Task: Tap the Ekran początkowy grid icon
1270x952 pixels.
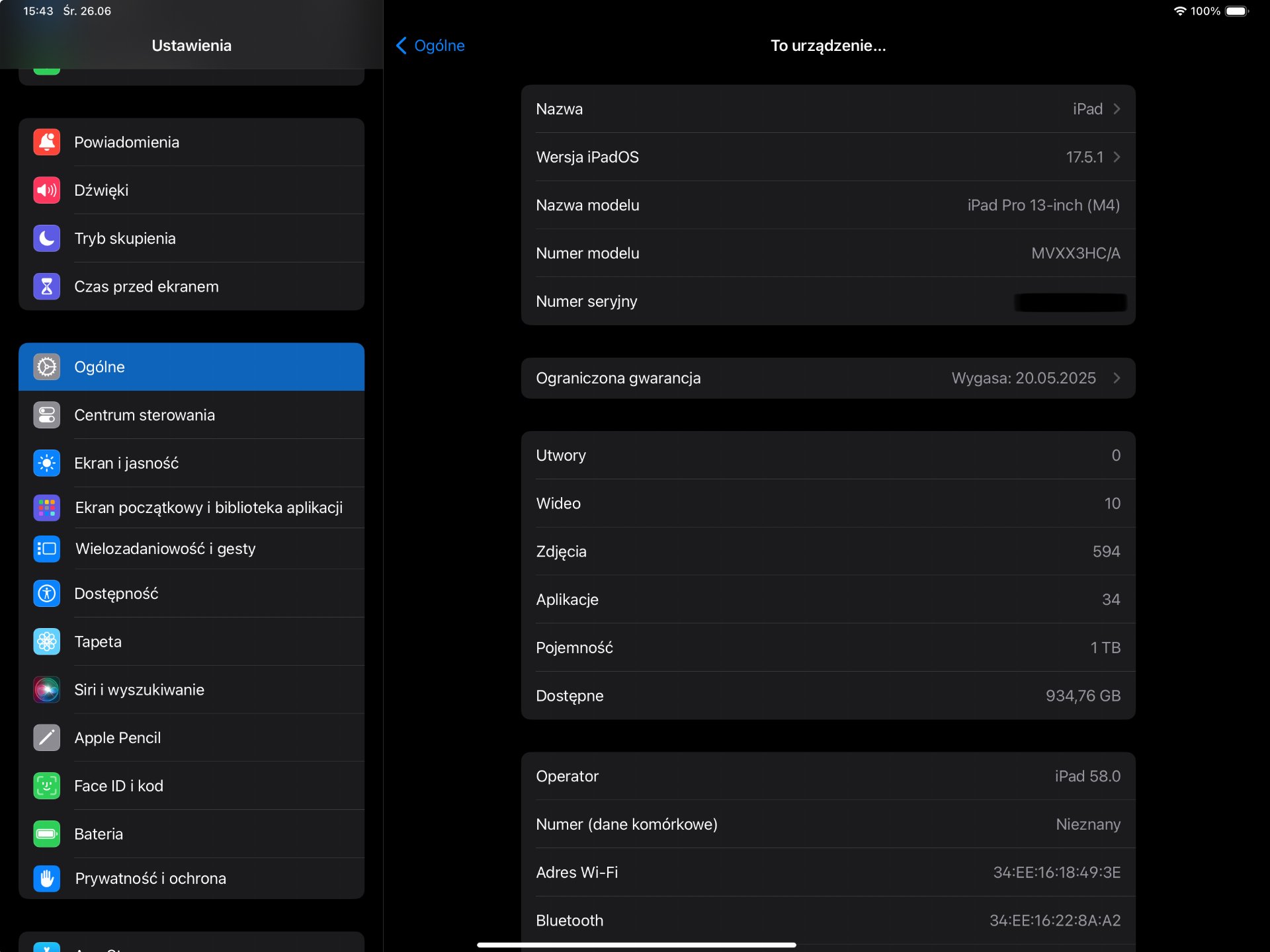Action: point(46,508)
